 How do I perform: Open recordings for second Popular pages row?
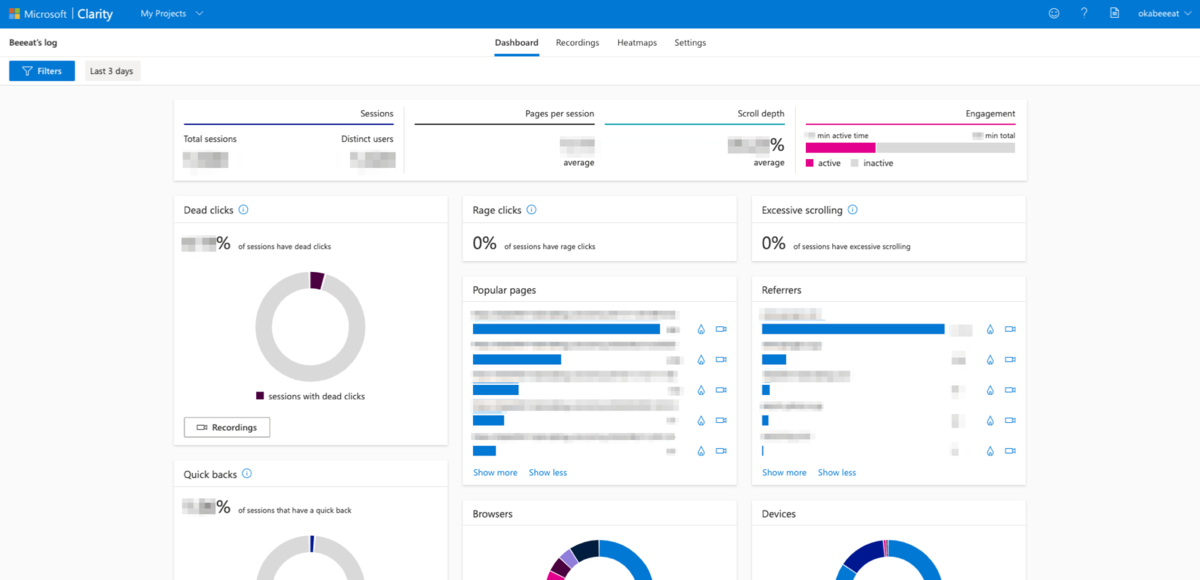721,360
